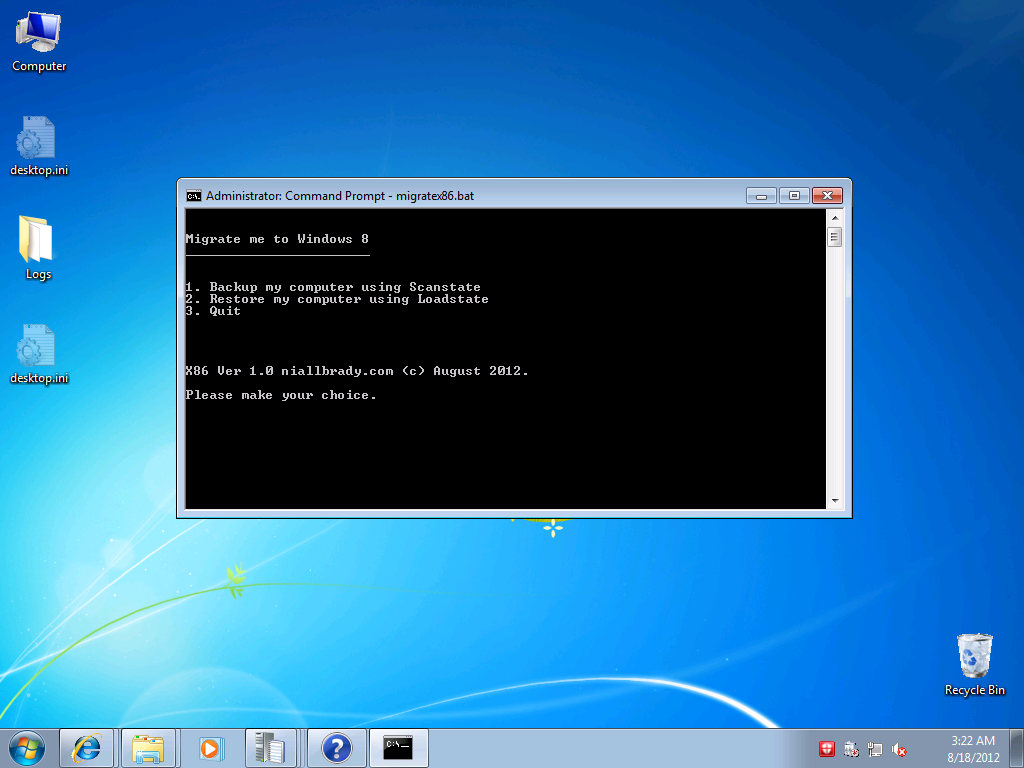
Task: Click the 'X86 Ver 1.0 niallbrady.com' line
Action: [357, 371]
